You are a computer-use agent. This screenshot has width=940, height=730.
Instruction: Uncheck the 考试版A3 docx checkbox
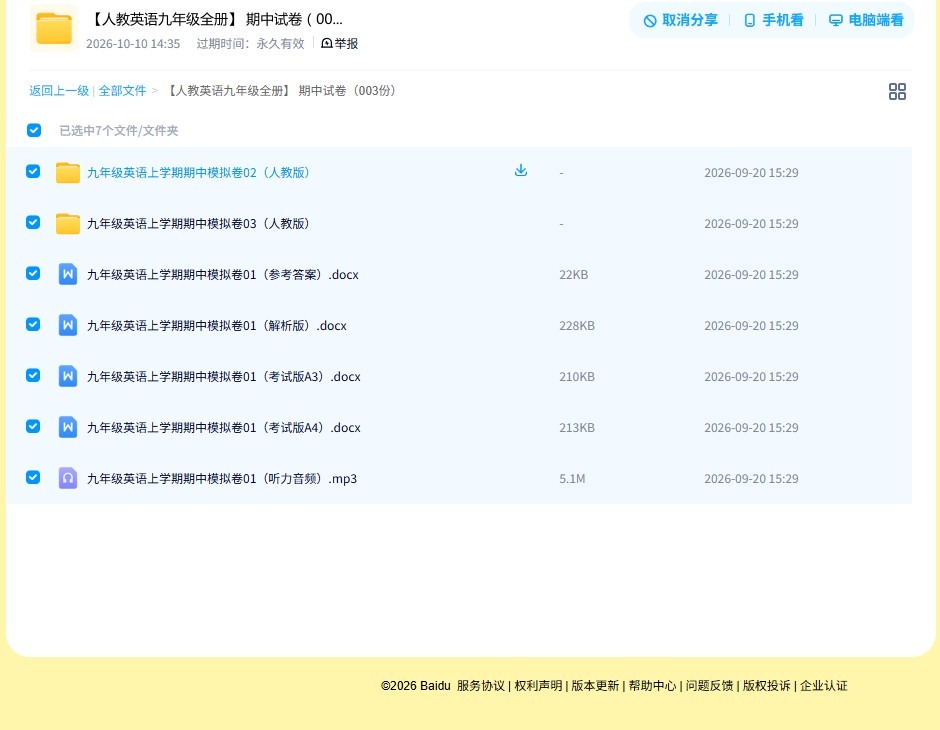click(x=33, y=375)
